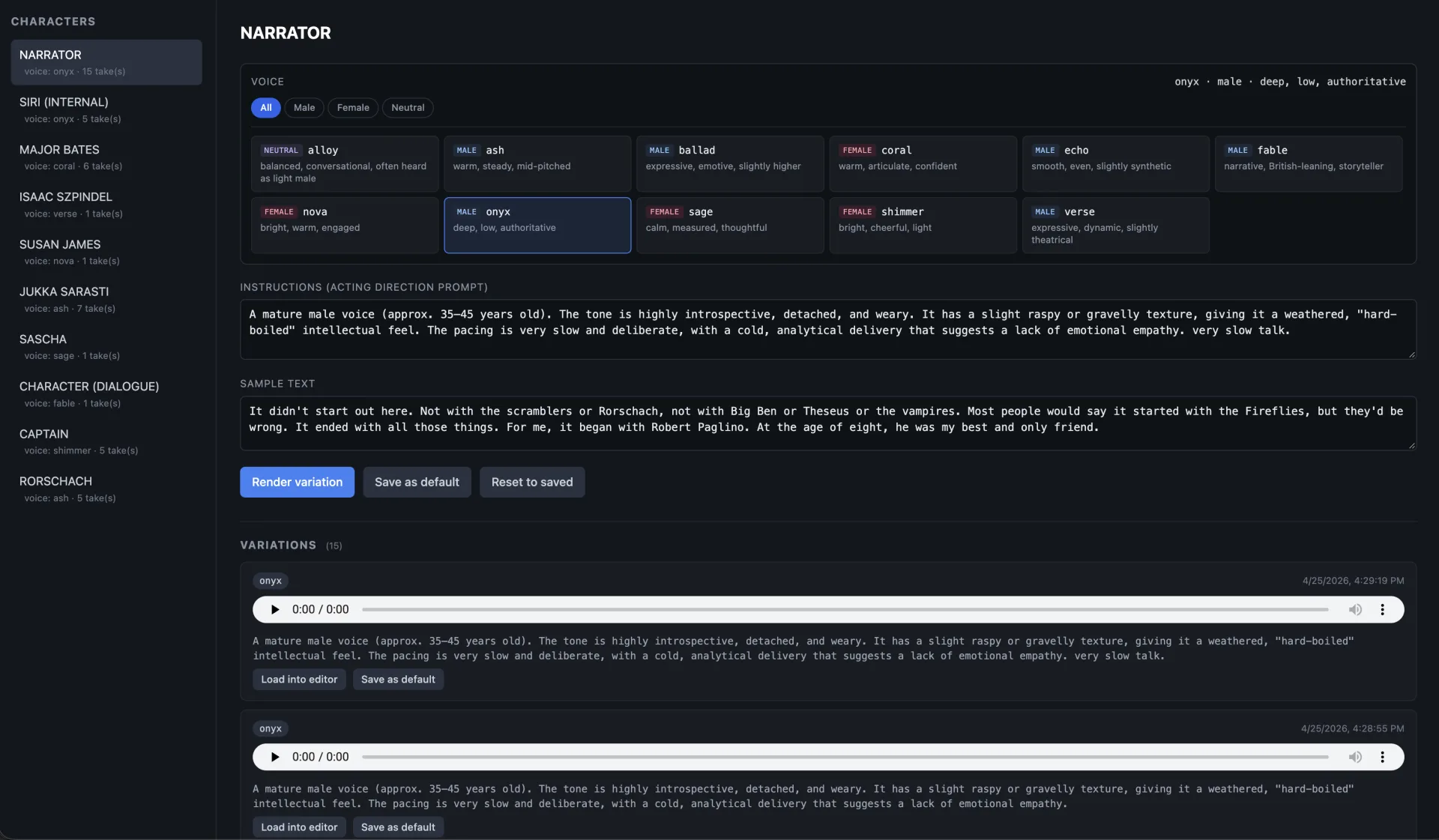The width and height of the screenshot is (1439, 840).
Task: Select the nova voice card
Action: pyautogui.click(x=345, y=225)
